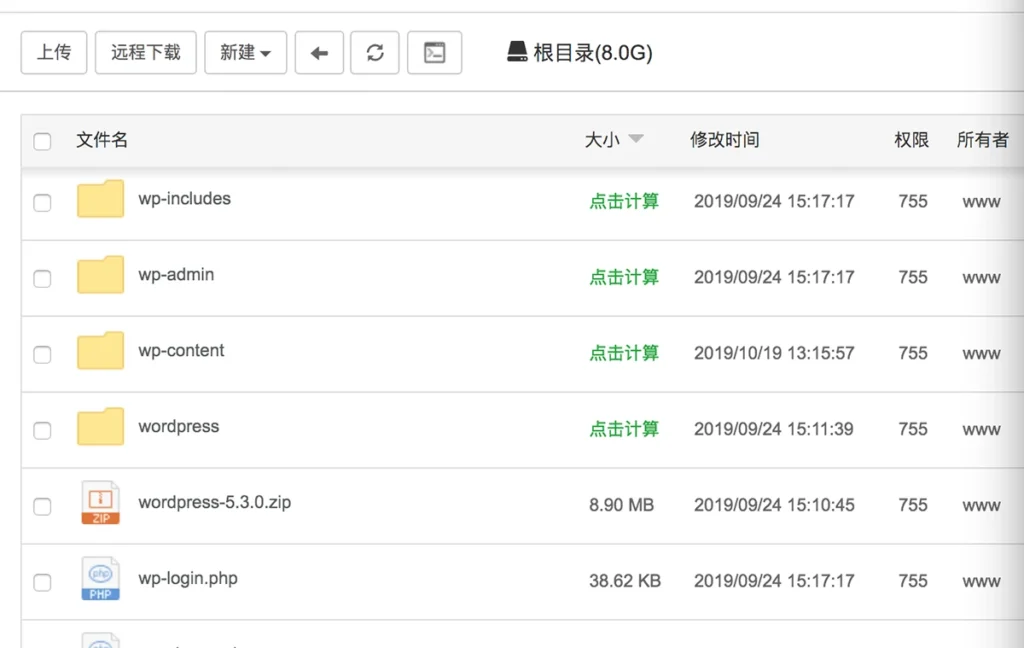
Task: Click the wordpress folder icon
Action: [100, 426]
